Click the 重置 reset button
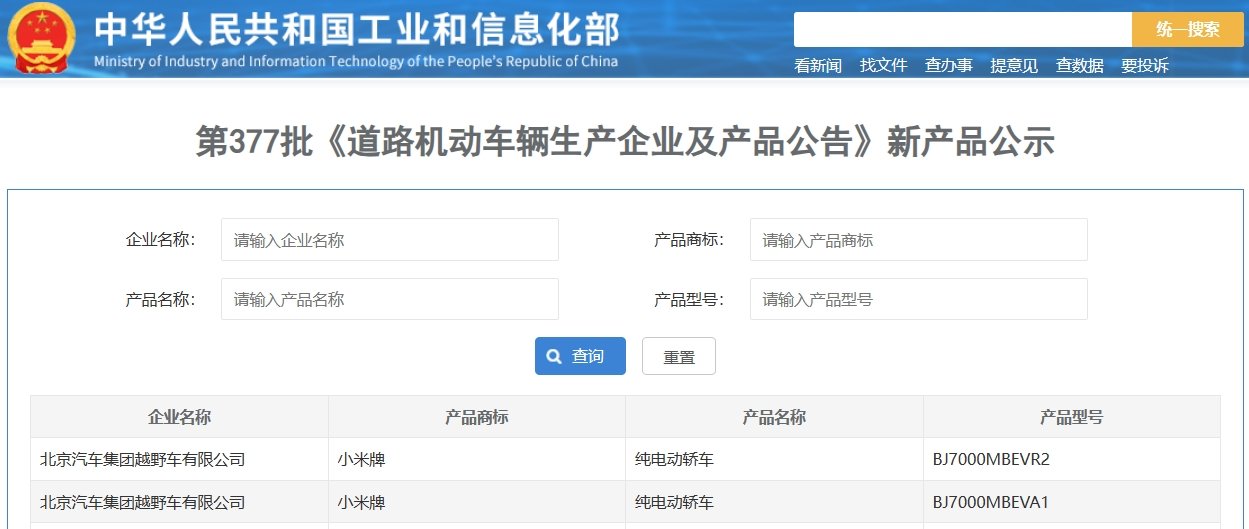The height and width of the screenshot is (529, 1249). click(679, 357)
